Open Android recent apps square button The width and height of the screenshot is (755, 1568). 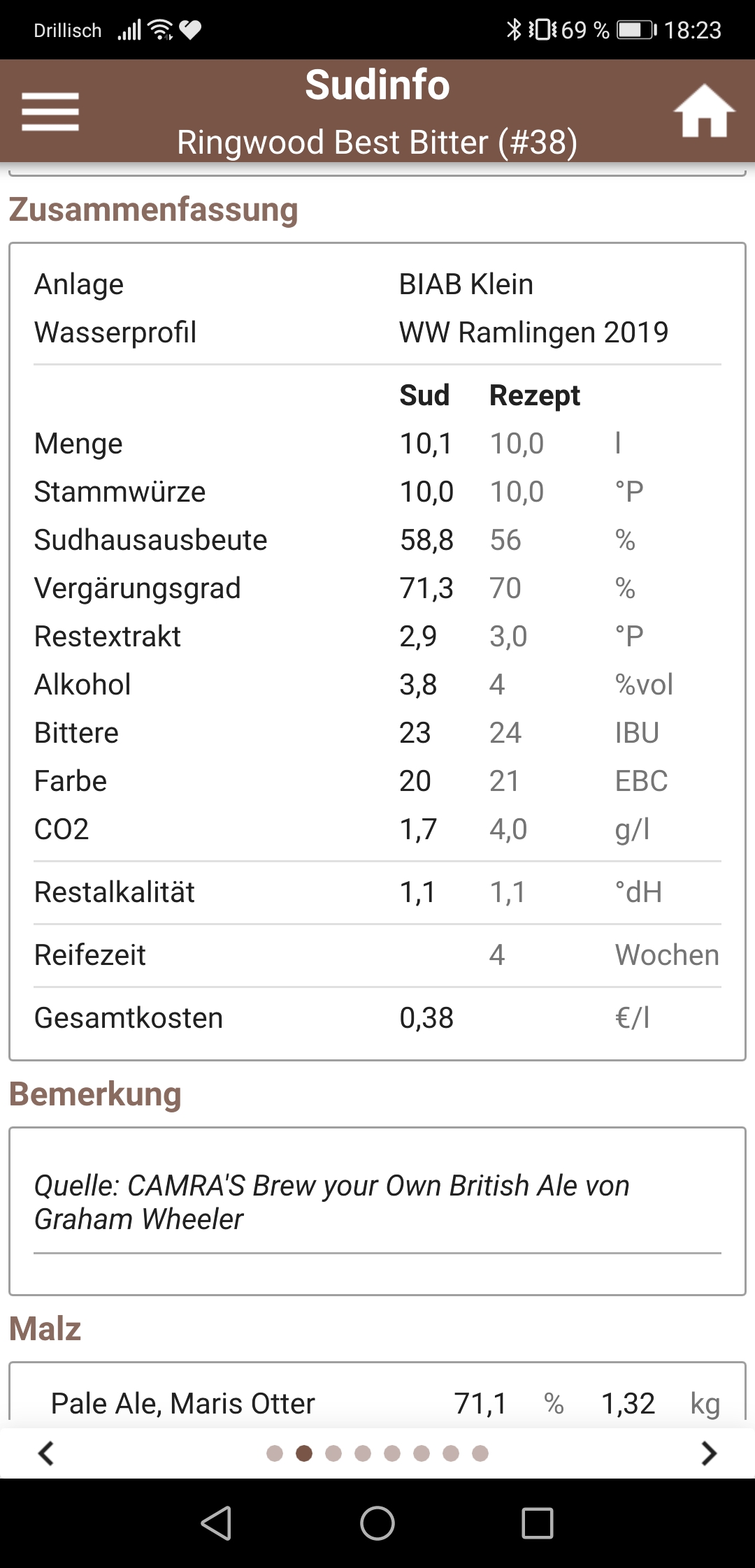coord(537,1523)
